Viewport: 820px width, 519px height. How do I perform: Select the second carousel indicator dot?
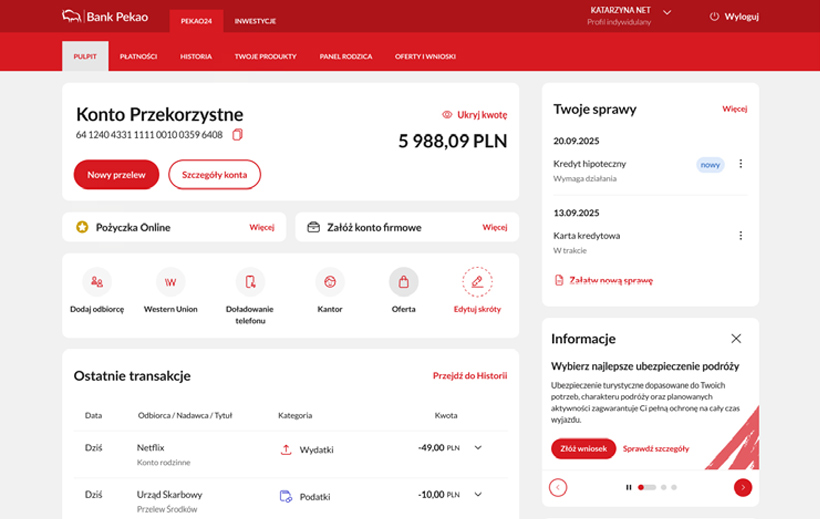click(x=663, y=487)
